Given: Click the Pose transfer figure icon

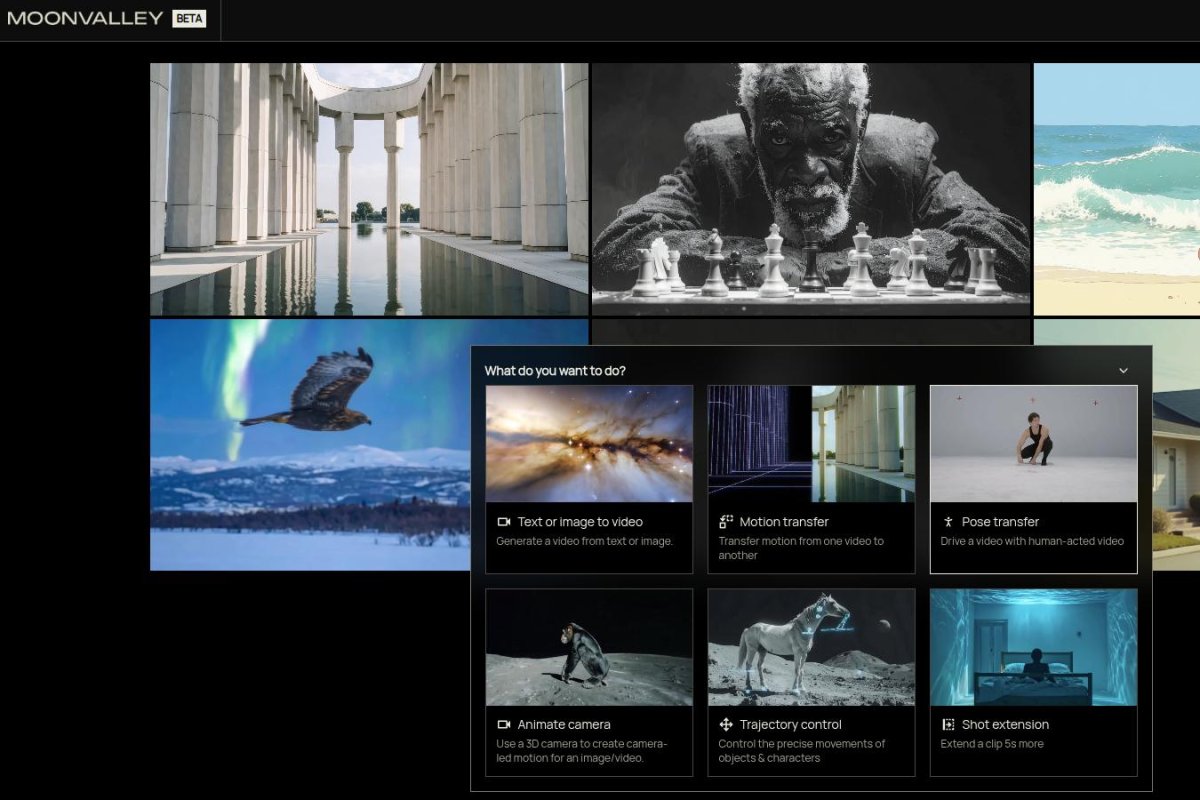Looking at the screenshot, I should coord(948,522).
